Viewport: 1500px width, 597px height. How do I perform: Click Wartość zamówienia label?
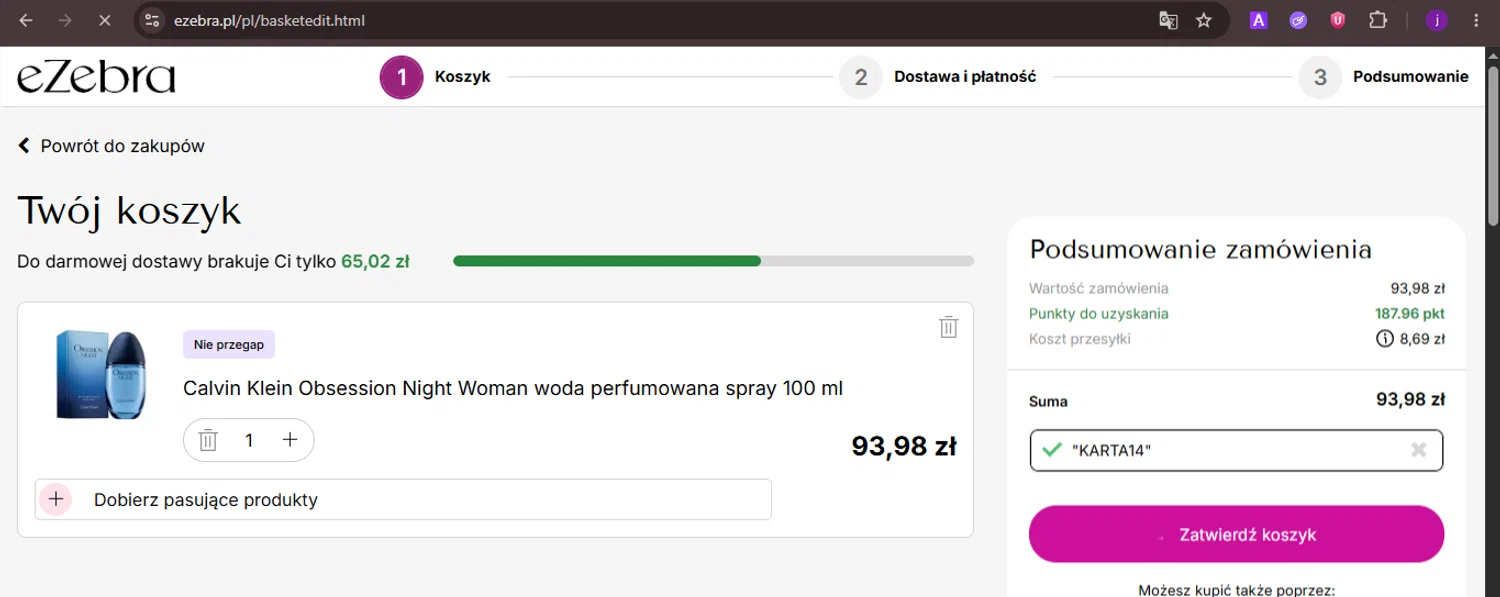coord(1098,288)
